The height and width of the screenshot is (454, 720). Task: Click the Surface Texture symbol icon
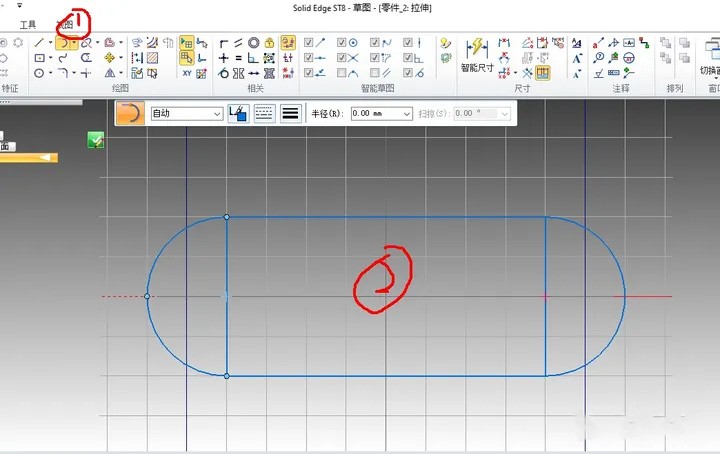(598, 73)
